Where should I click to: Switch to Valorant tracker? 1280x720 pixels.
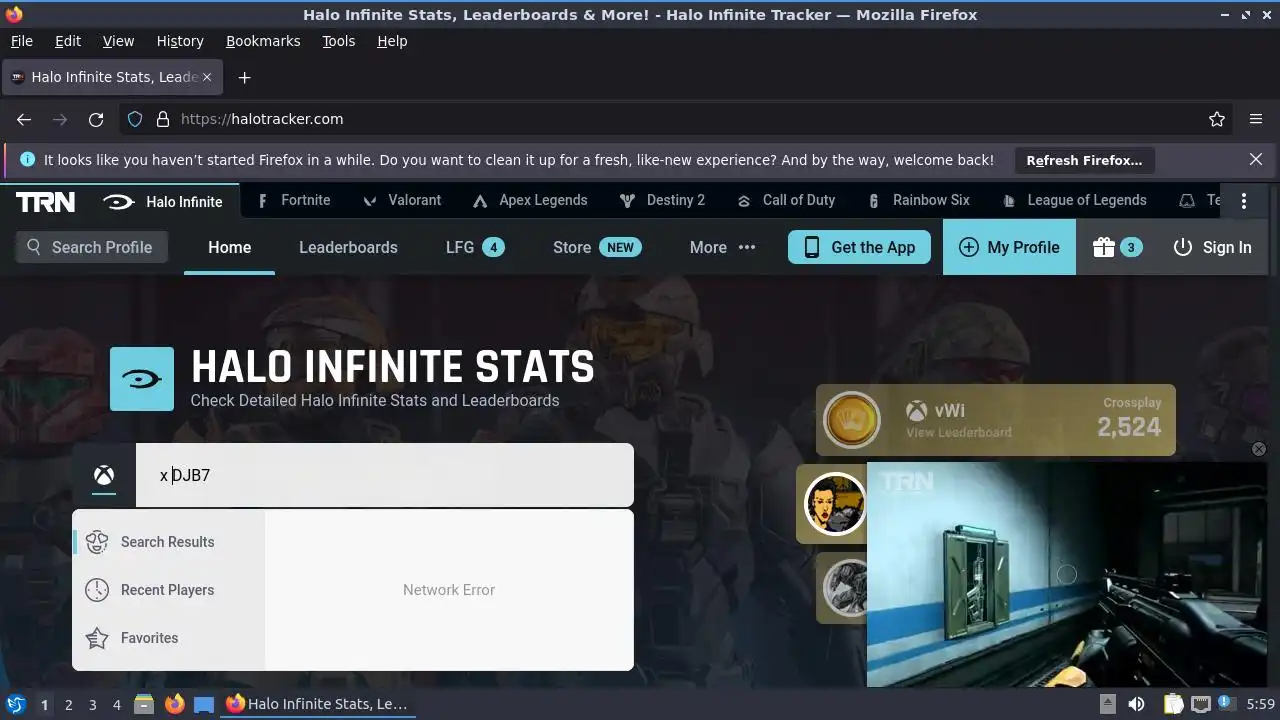coord(402,200)
